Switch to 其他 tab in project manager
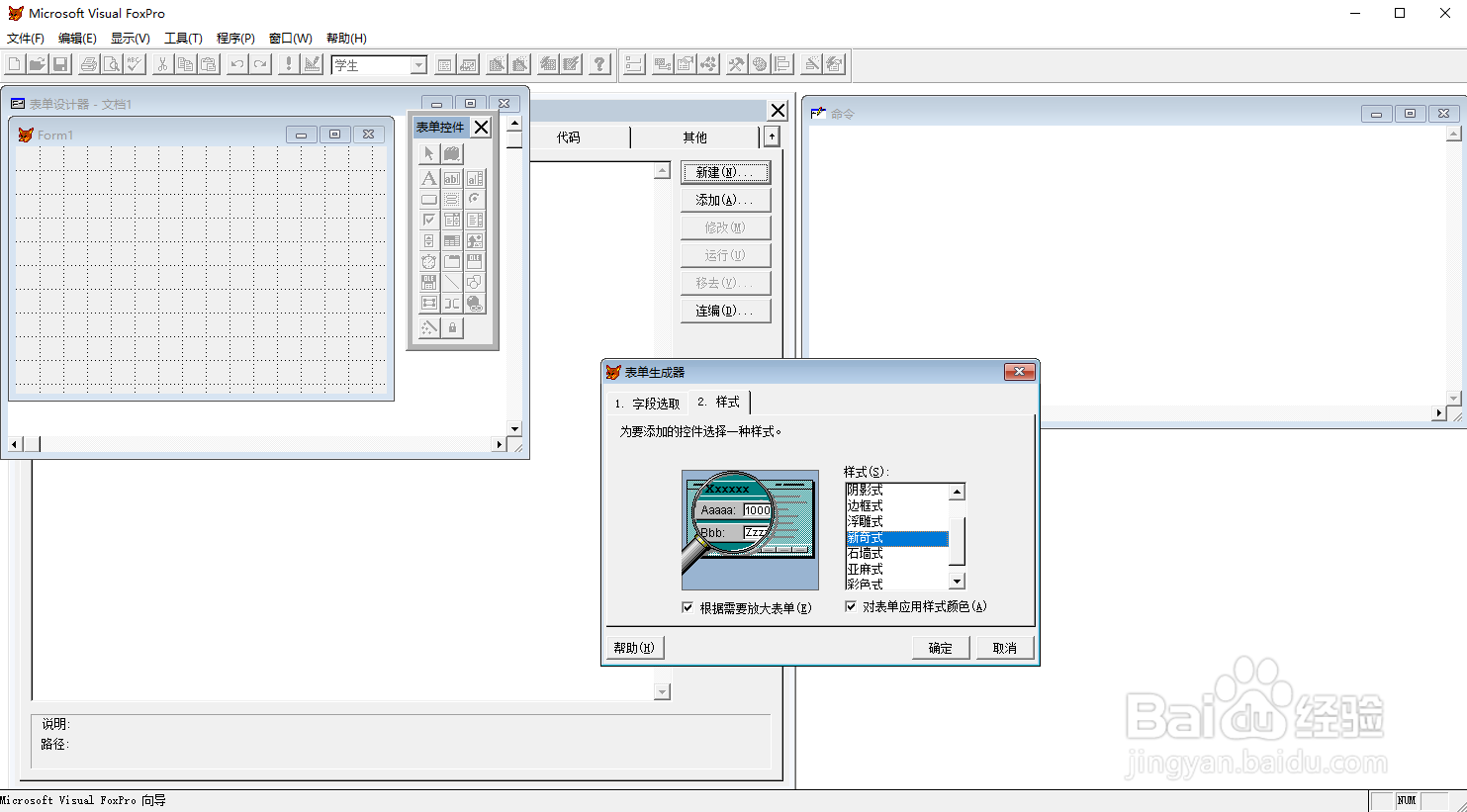This screenshot has height=812, width=1467. click(x=695, y=137)
